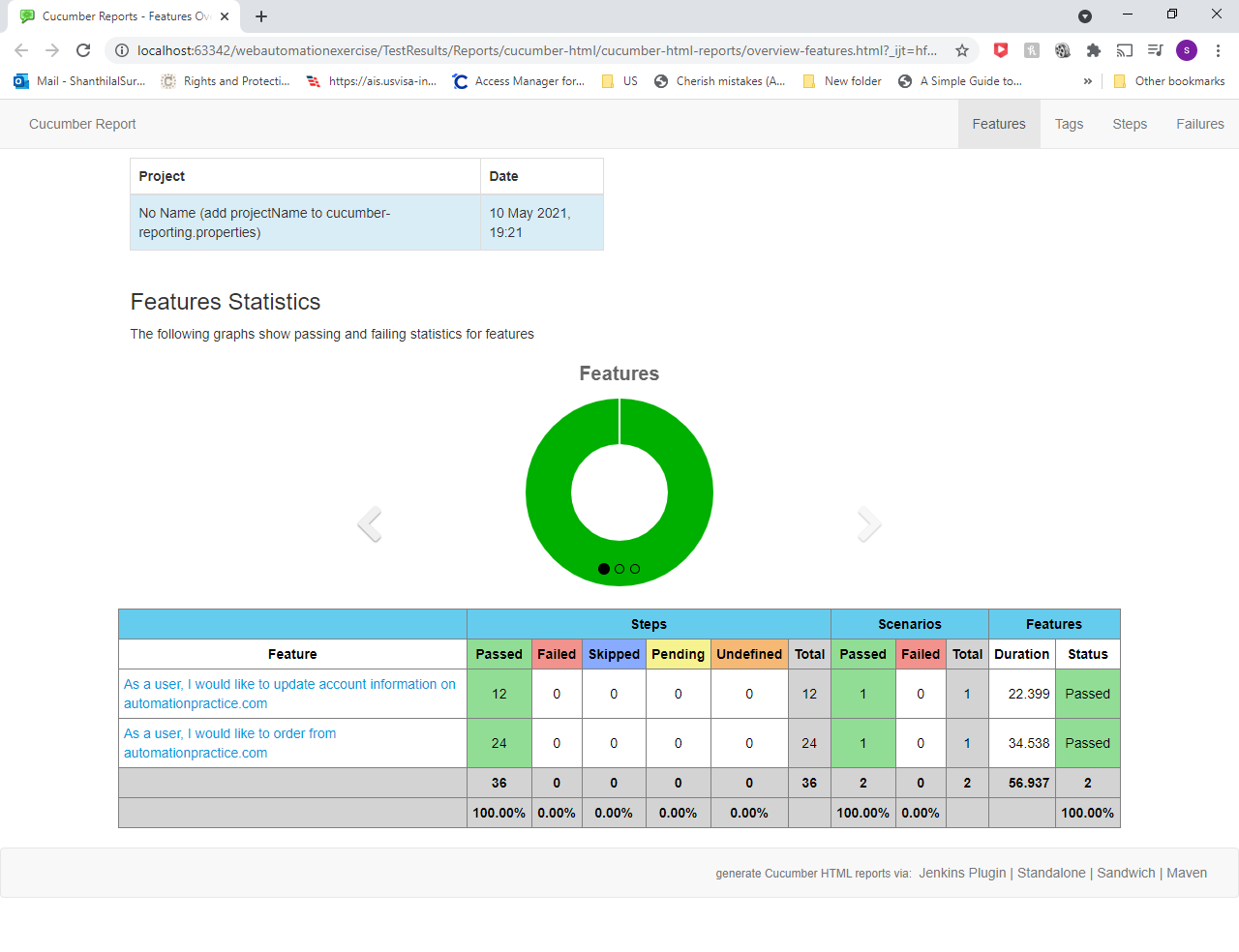The image size is (1239, 952).
Task: Open the Chrome profile avatar
Action: coord(1187,49)
